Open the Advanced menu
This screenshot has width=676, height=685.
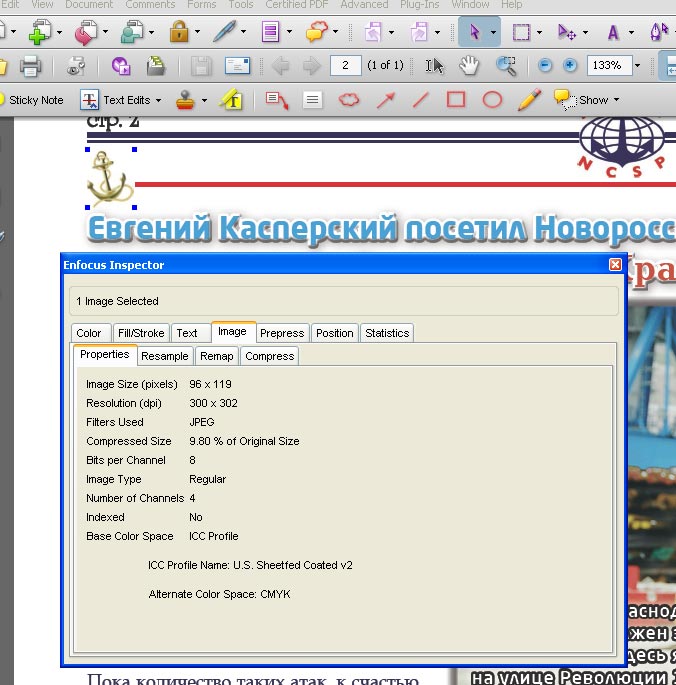364,4
